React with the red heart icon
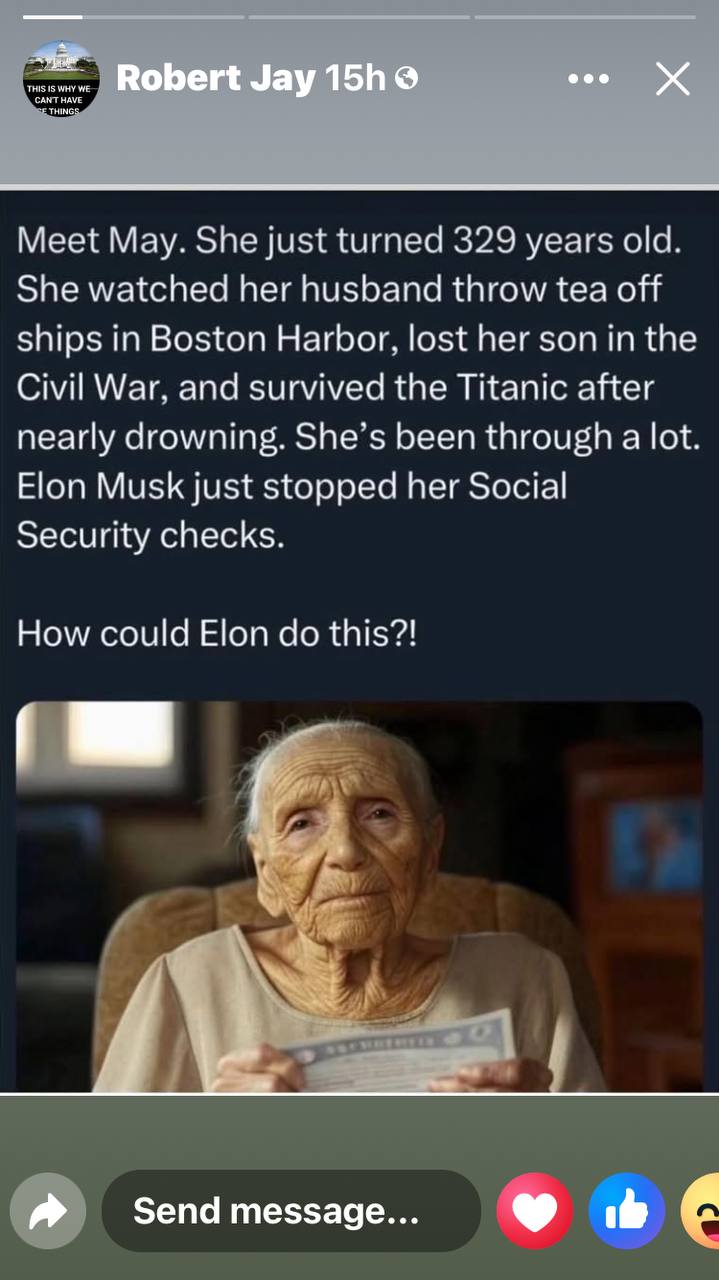 point(535,1211)
